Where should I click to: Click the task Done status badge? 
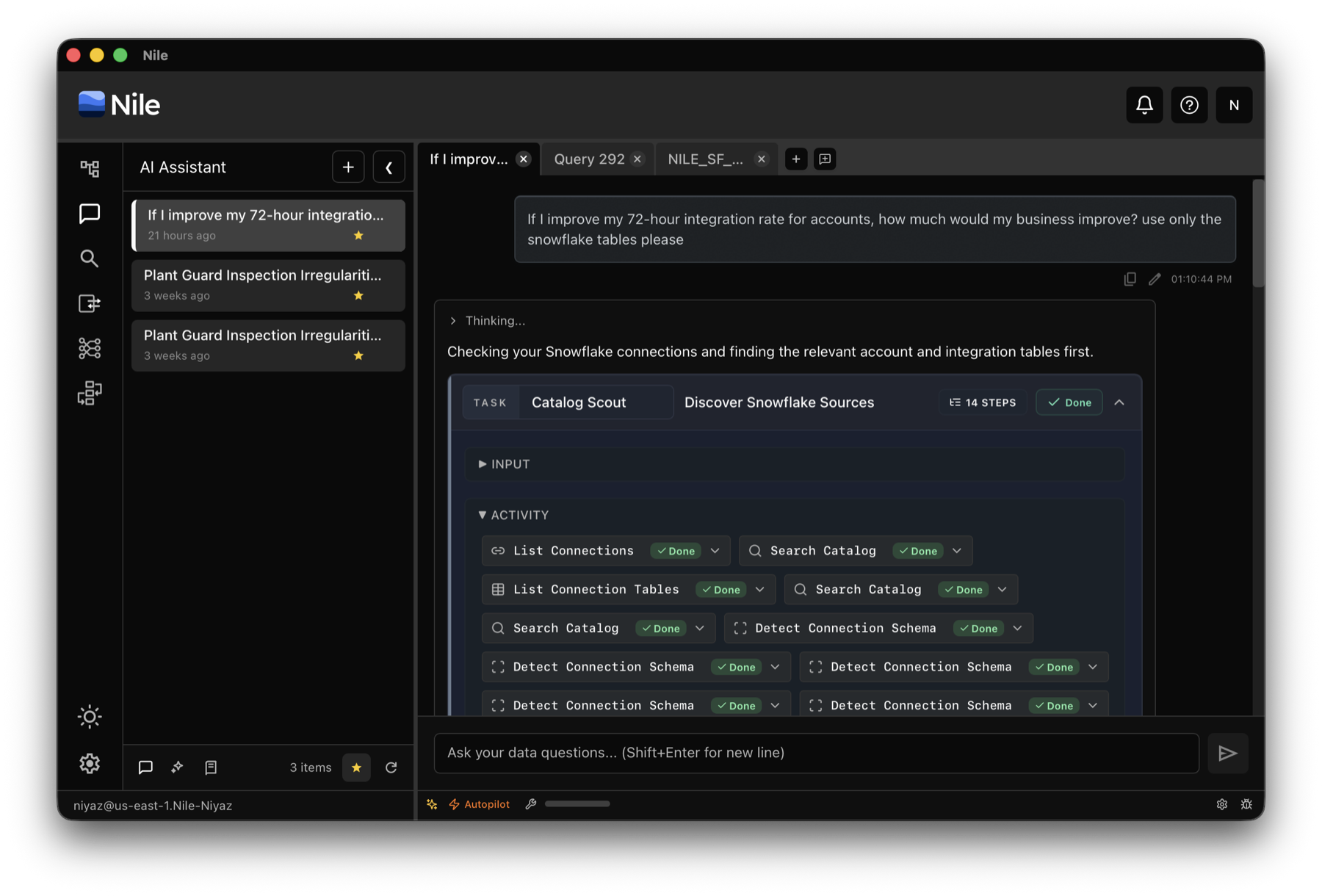1069,402
